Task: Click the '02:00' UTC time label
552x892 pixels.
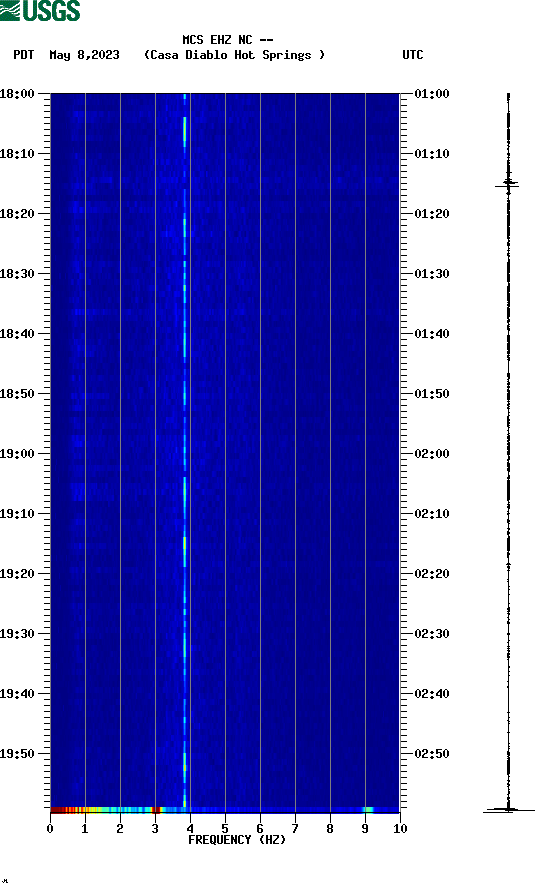Action: tap(432, 453)
